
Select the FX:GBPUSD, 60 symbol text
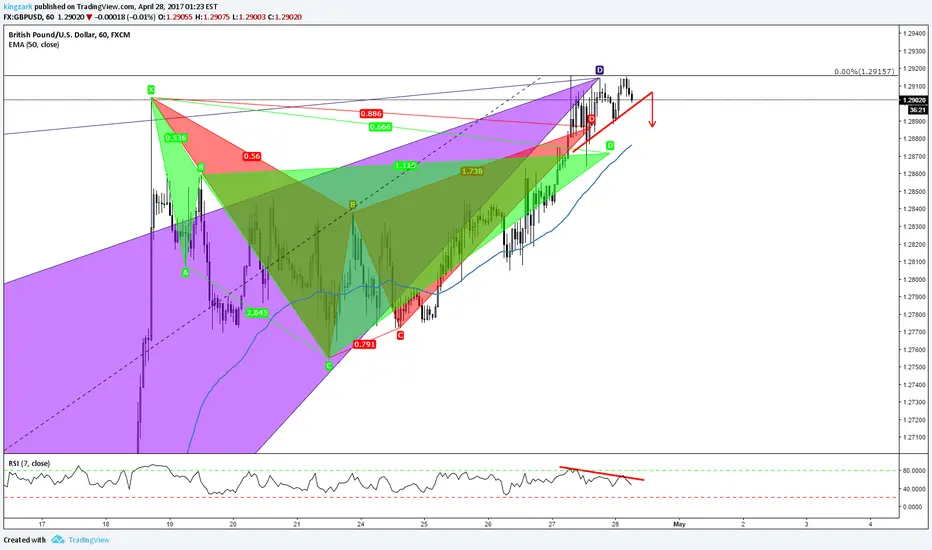pyautogui.click(x=29, y=17)
